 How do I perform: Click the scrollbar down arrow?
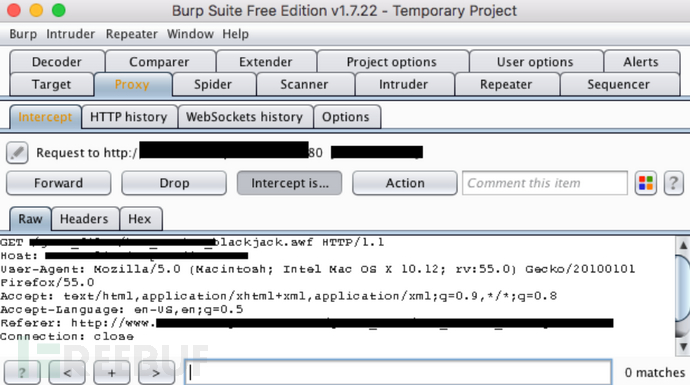pos(683,347)
